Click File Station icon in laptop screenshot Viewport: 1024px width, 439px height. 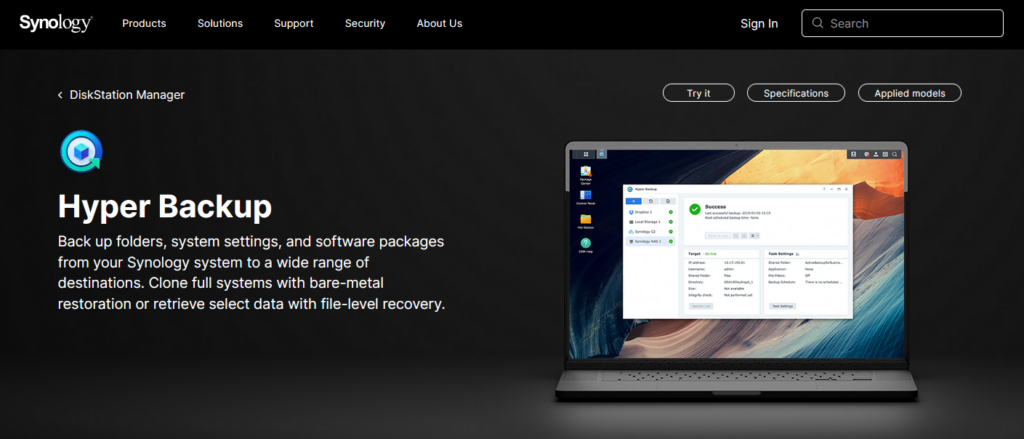tap(586, 221)
